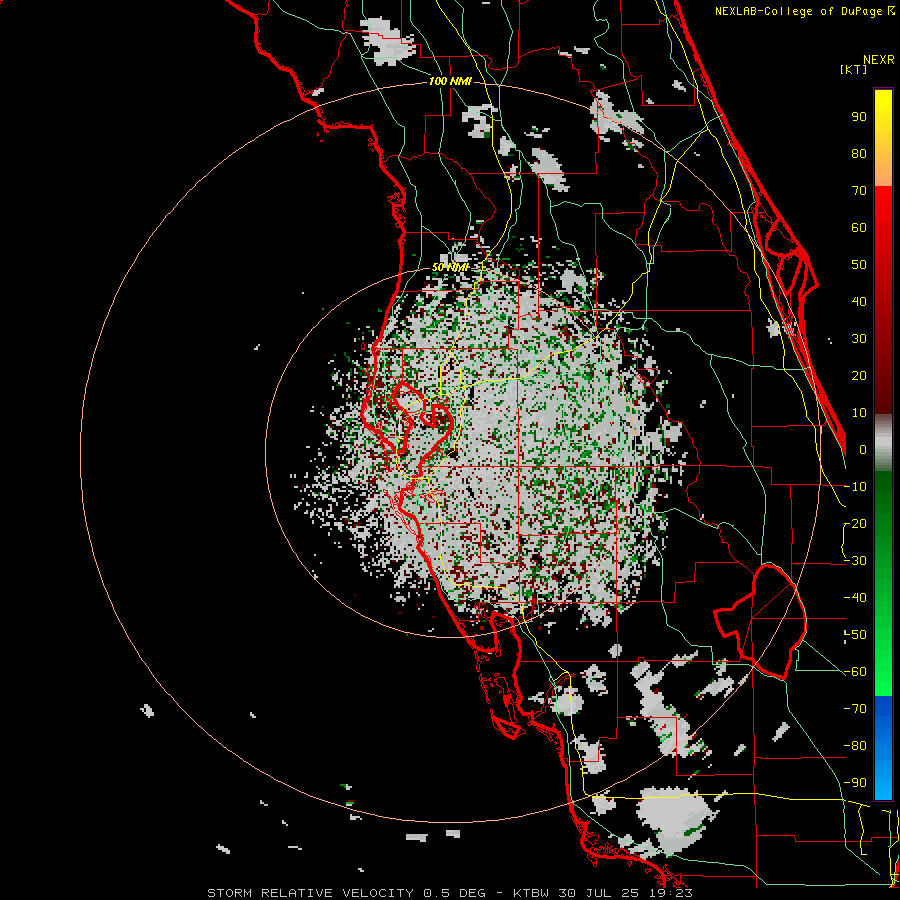Click the -10 value on velocity scale

[855, 487]
